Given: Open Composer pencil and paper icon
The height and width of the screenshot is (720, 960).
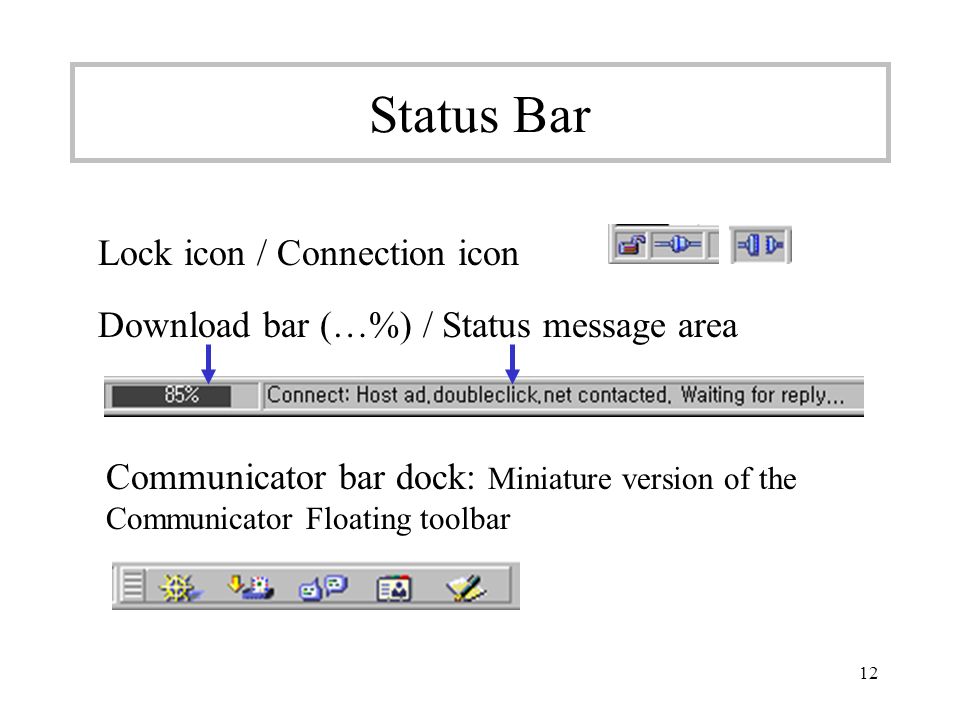Looking at the screenshot, I should click(x=467, y=588).
